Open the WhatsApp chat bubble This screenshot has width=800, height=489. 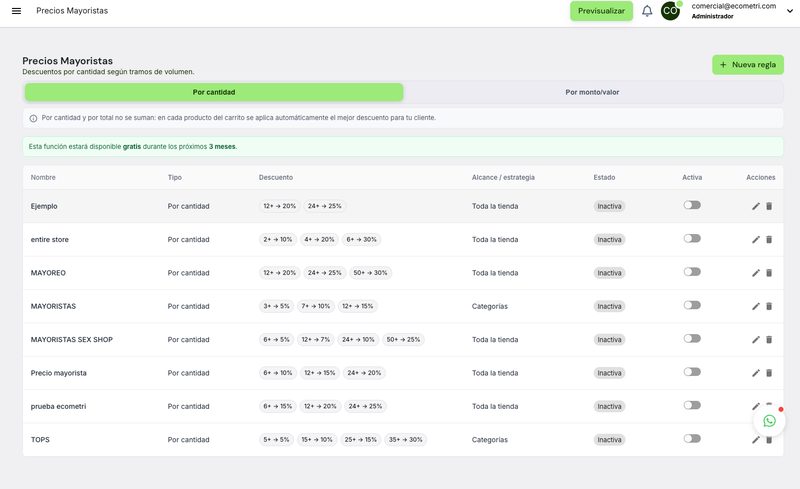coord(769,421)
